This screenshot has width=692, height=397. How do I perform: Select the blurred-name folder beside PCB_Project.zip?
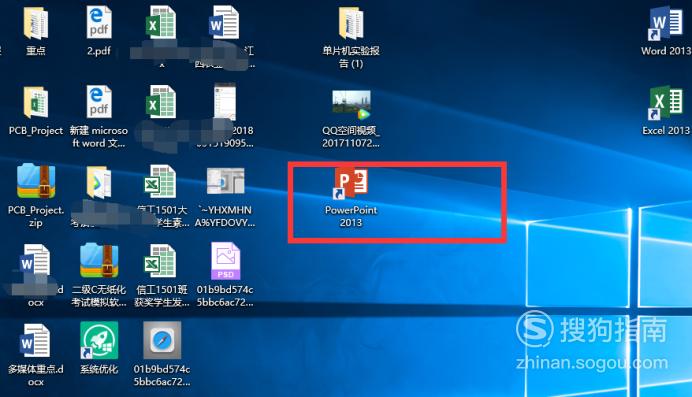(99, 182)
